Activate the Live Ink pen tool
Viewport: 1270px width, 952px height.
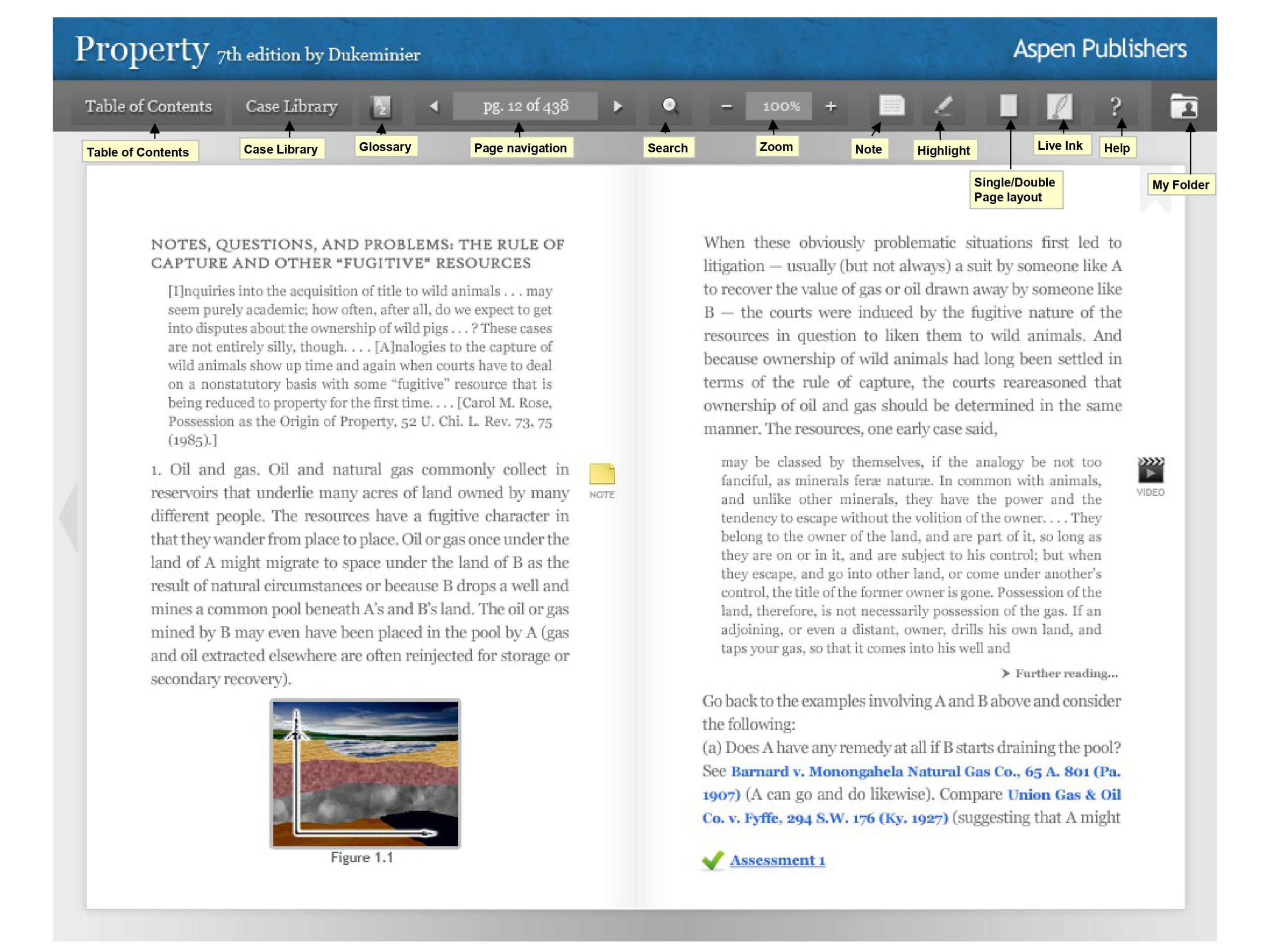tap(1060, 106)
